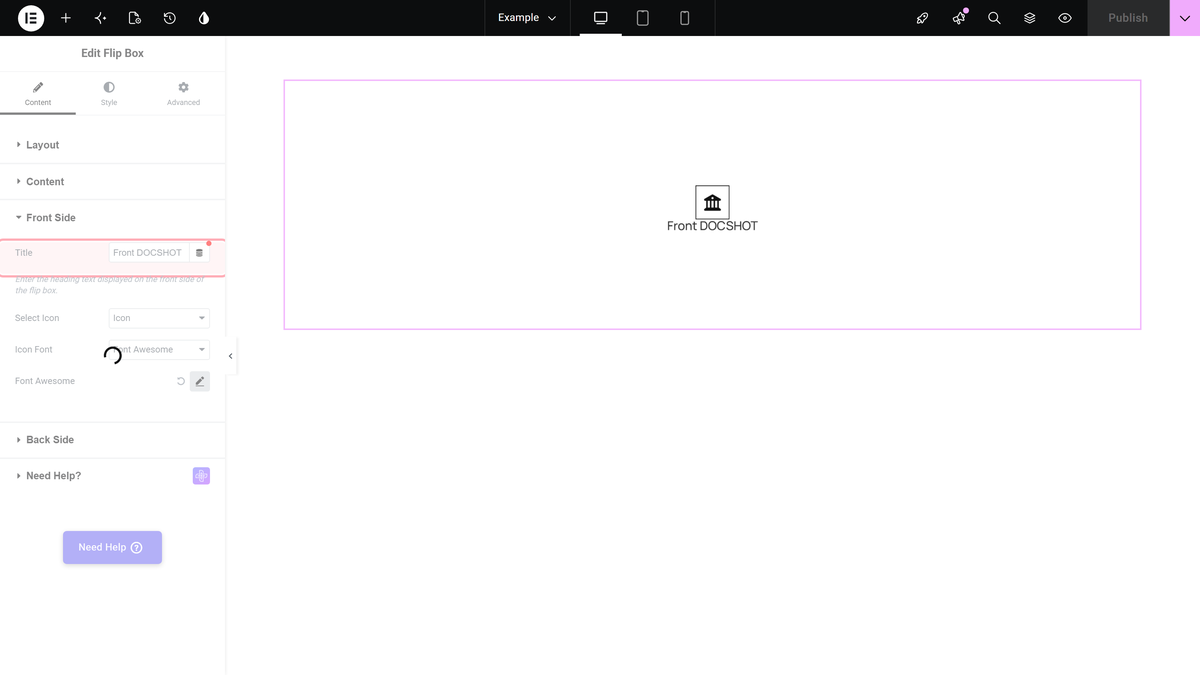Switch to the Advanced tab

click(183, 94)
